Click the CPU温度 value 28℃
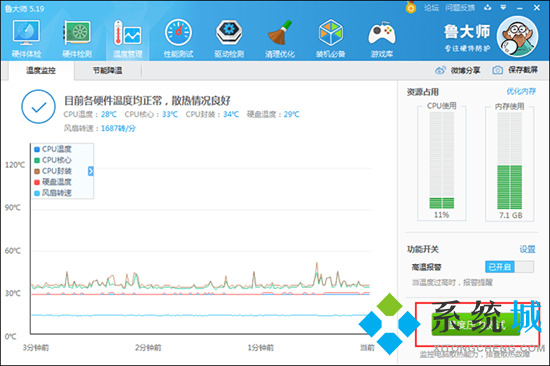Screen dimensions: 550x366 pyautogui.click(x=109, y=114)
